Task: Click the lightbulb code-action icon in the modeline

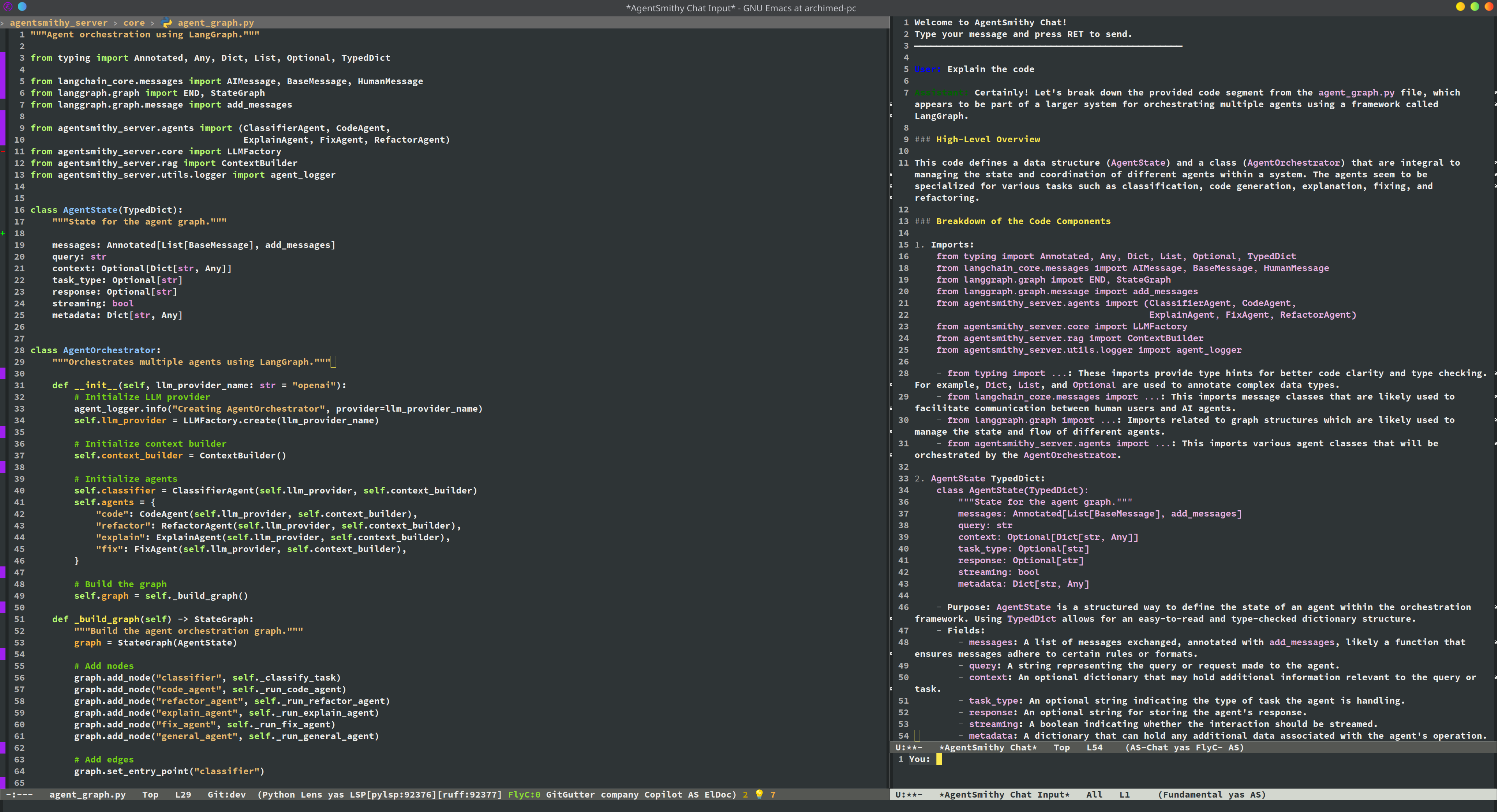Action: 759,794
